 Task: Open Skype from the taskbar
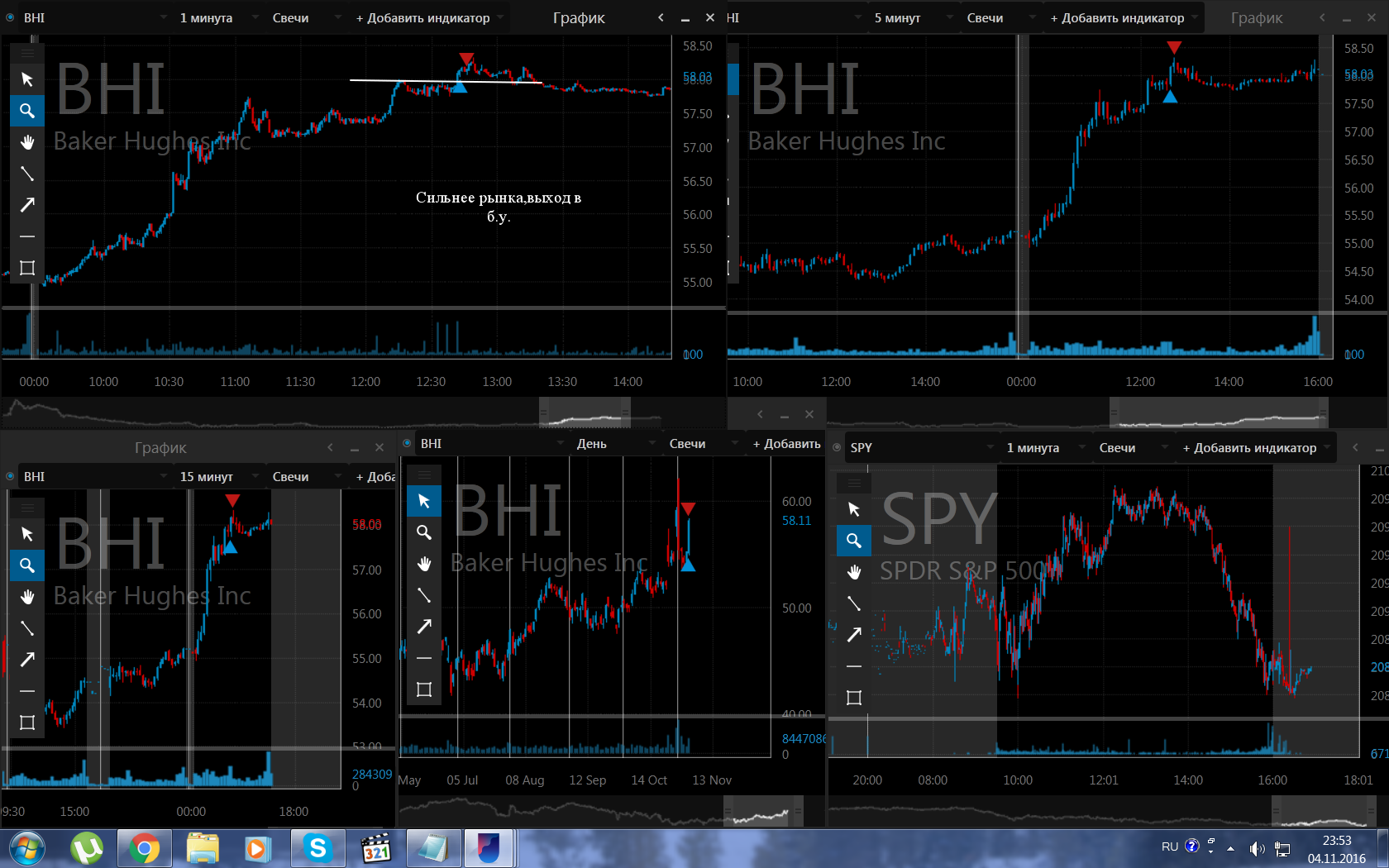[x=317, y=848]
